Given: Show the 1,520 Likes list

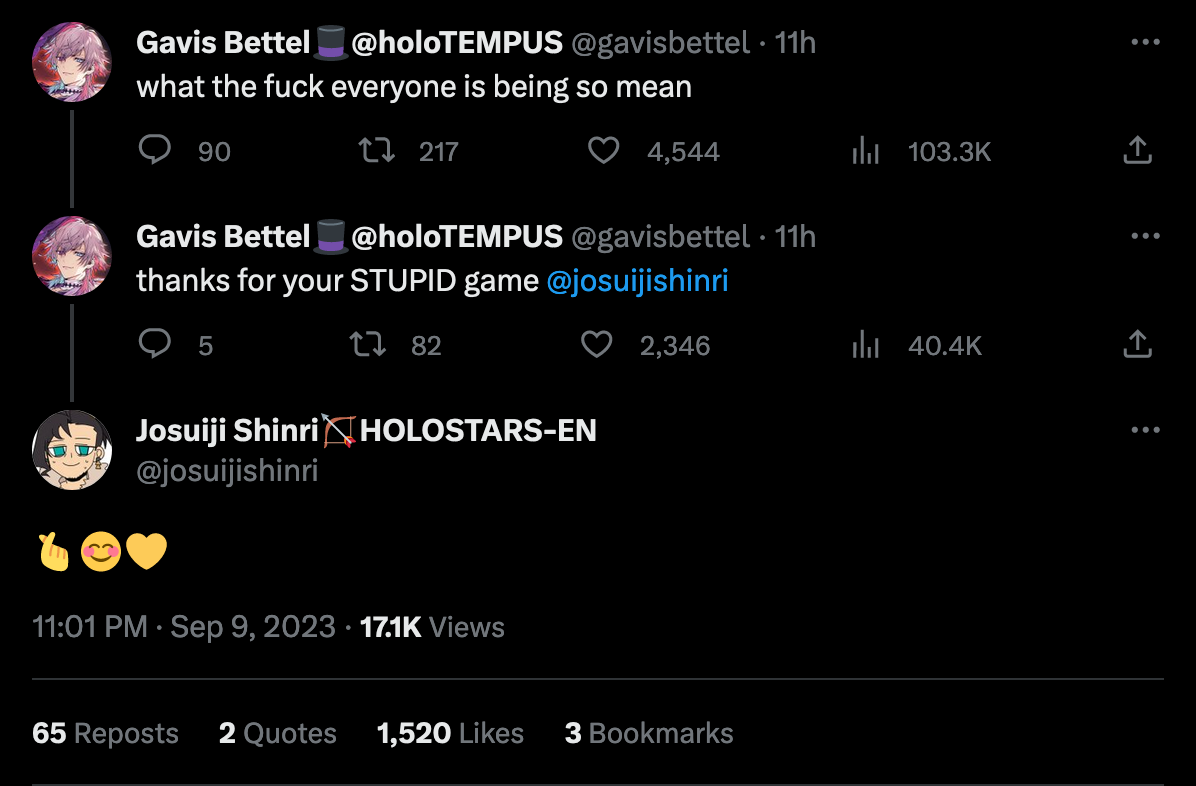Looking at the screenshot, I should coord(450,733).
